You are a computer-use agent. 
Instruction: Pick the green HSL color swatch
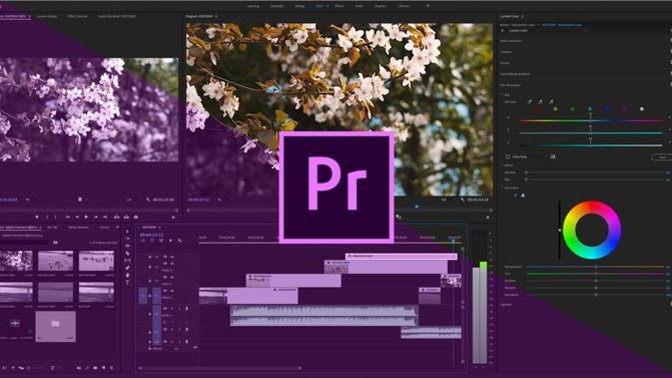click(x=573, y=109)
